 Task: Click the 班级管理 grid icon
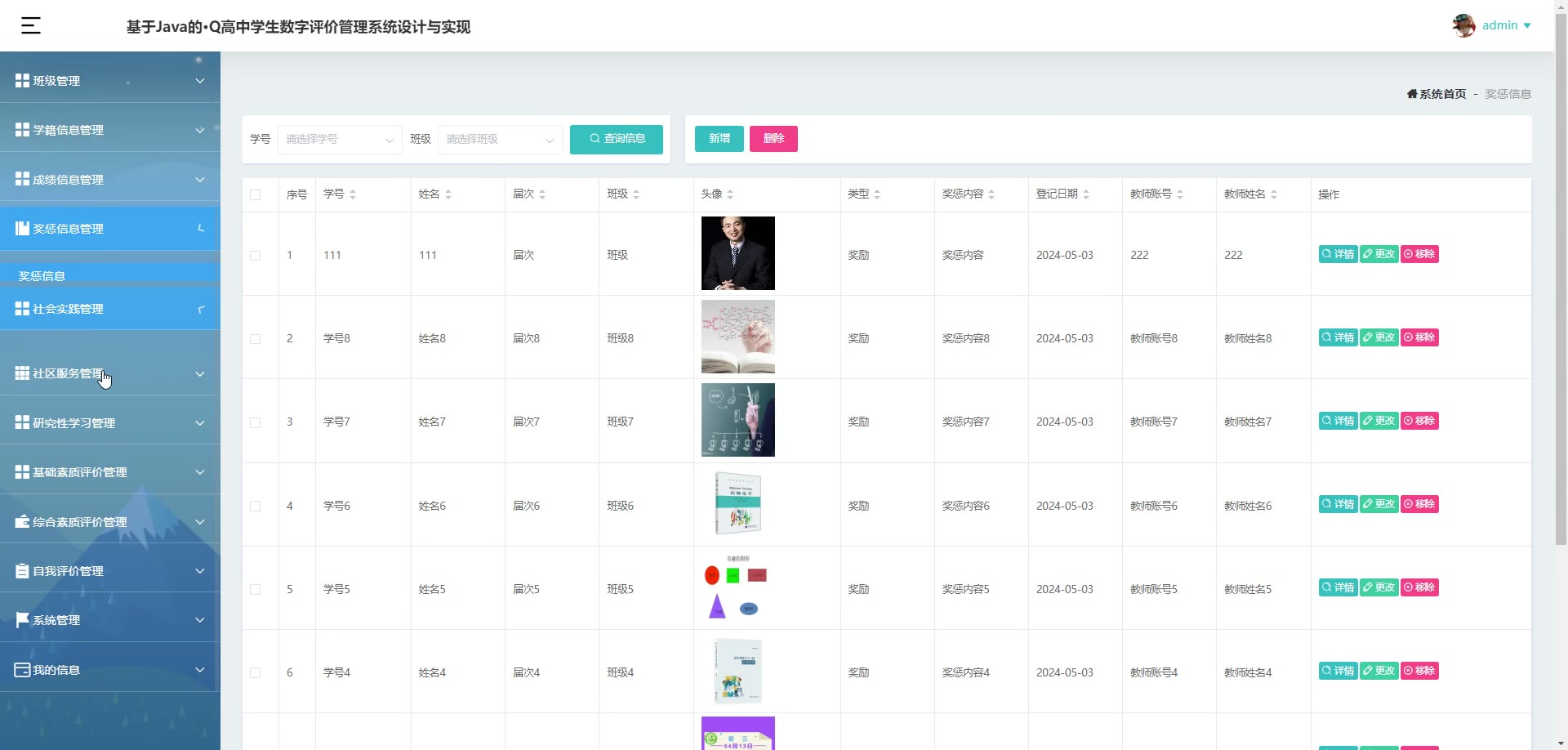[22, 81]
